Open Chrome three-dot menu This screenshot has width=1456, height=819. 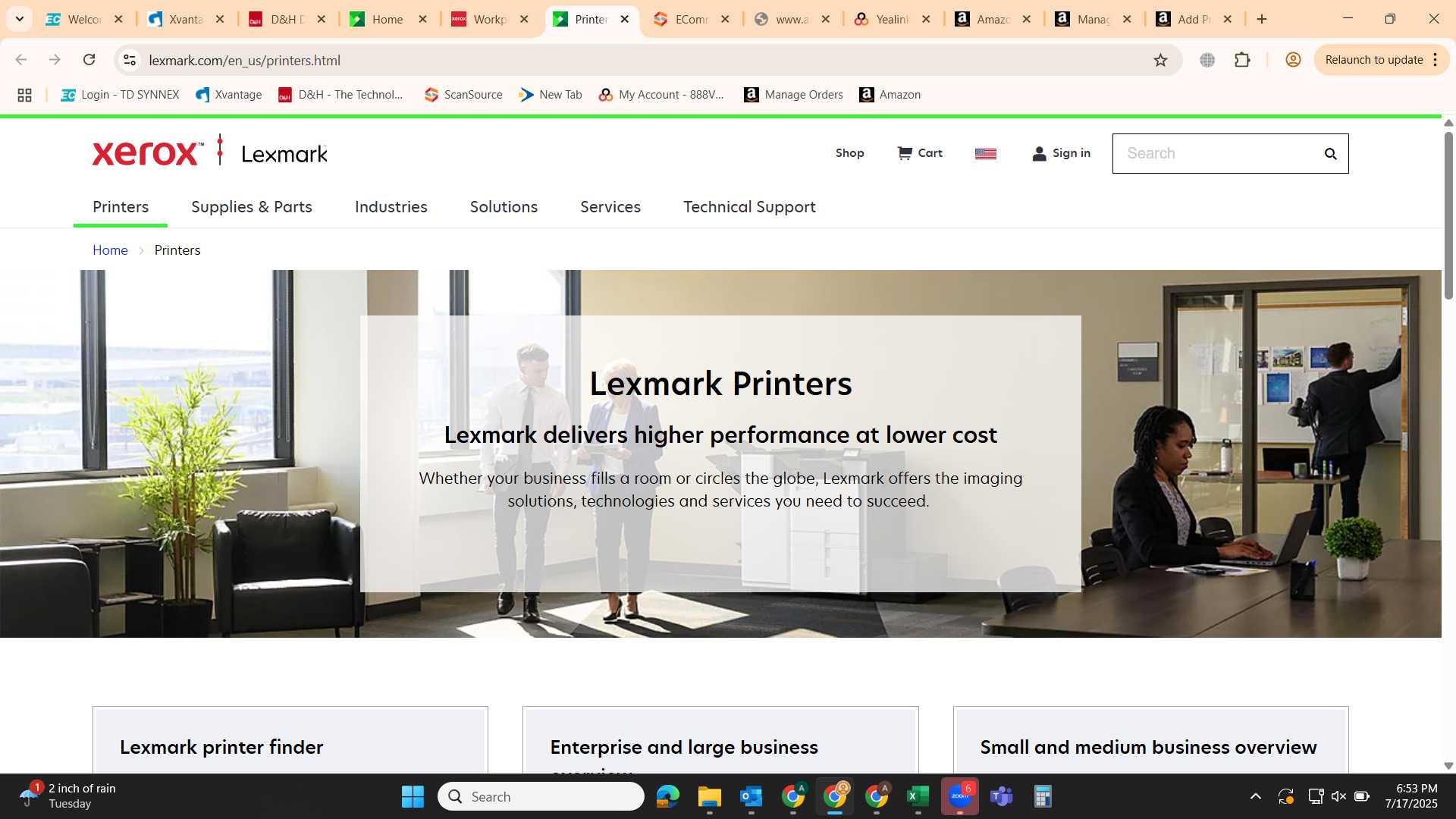tap(1436, 60)
